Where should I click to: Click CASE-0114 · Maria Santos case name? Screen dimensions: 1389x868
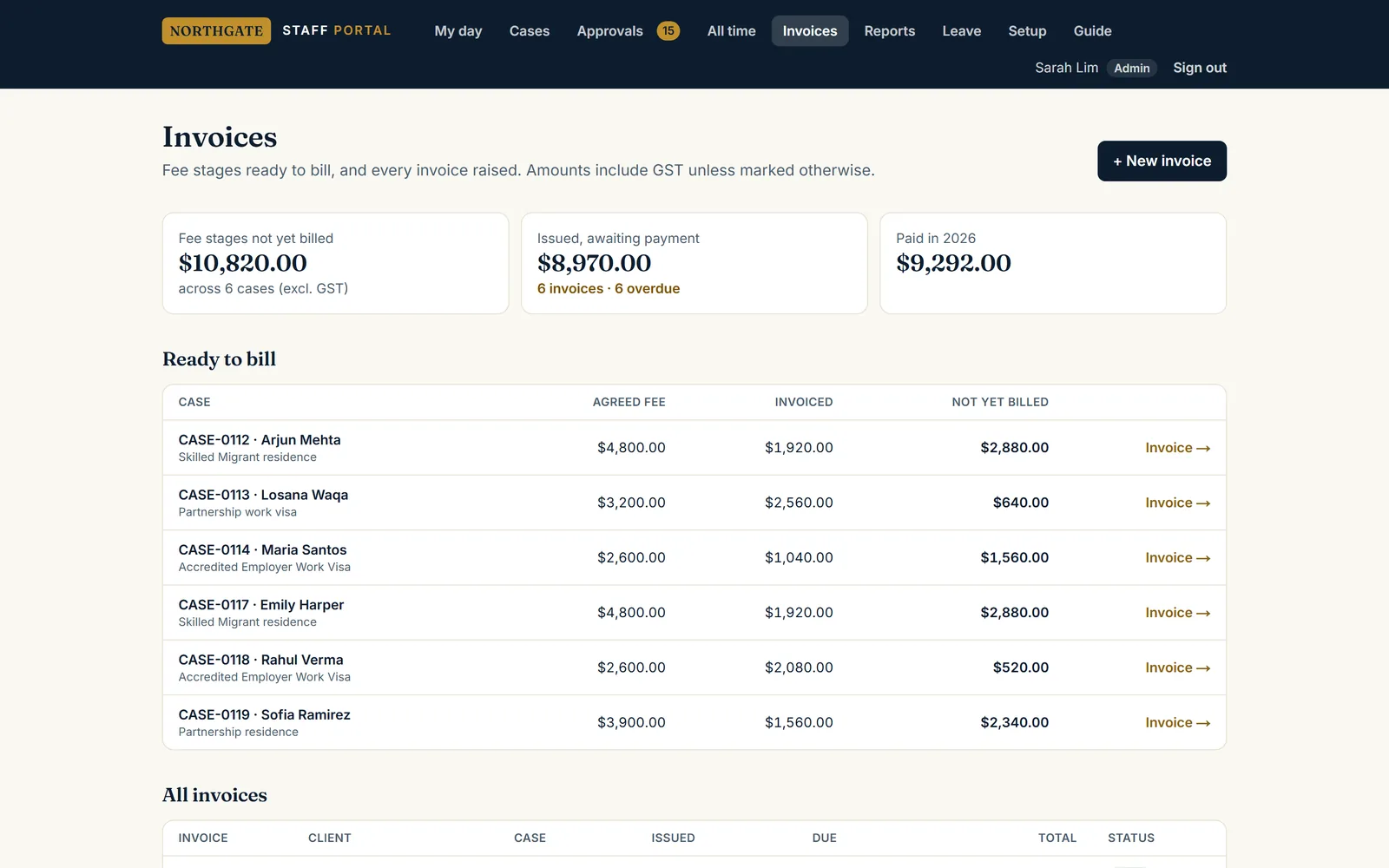[262, 549]
